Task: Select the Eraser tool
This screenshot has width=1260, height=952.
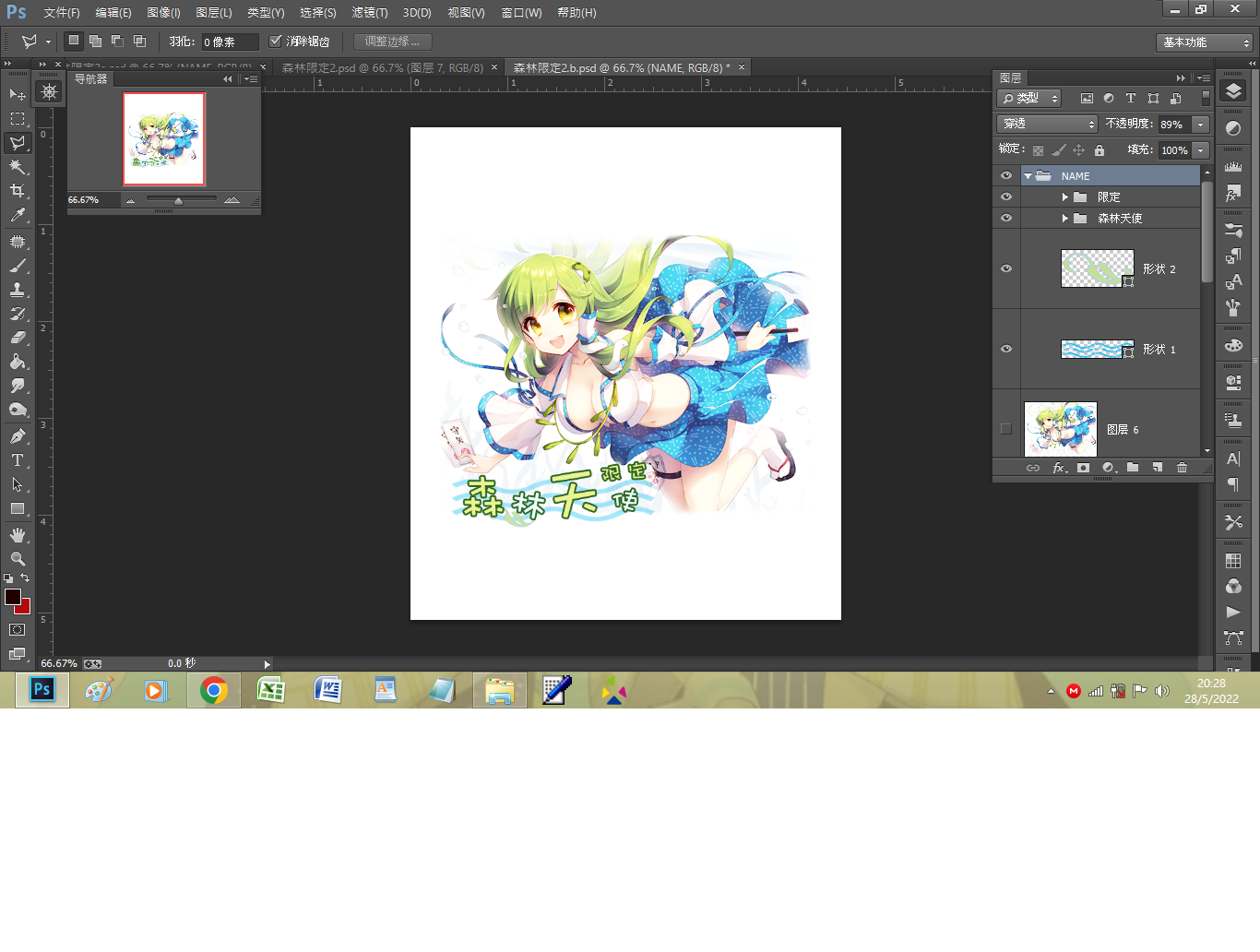Action: point(18,338)
